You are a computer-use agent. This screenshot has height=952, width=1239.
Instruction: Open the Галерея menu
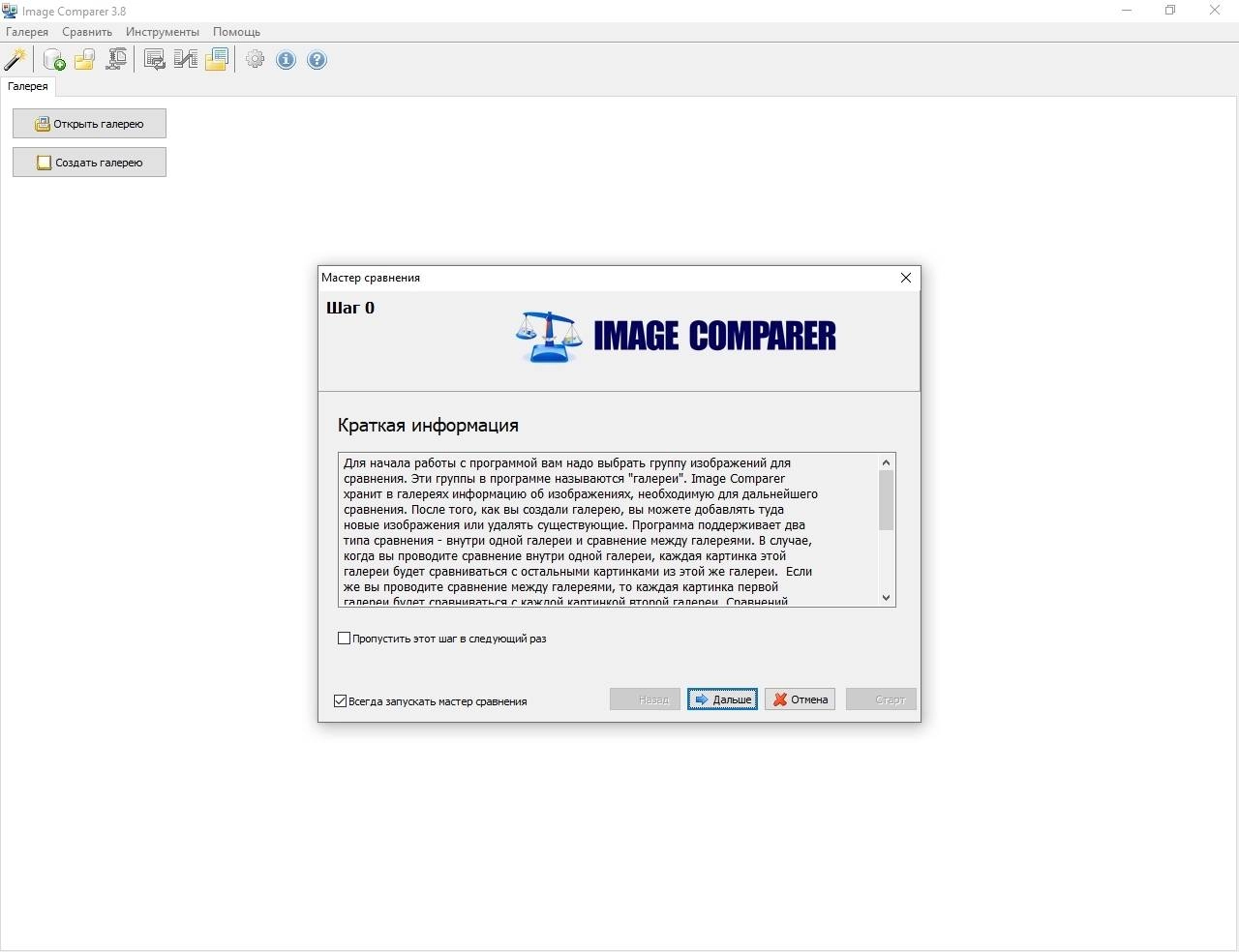tap(27, 32)
